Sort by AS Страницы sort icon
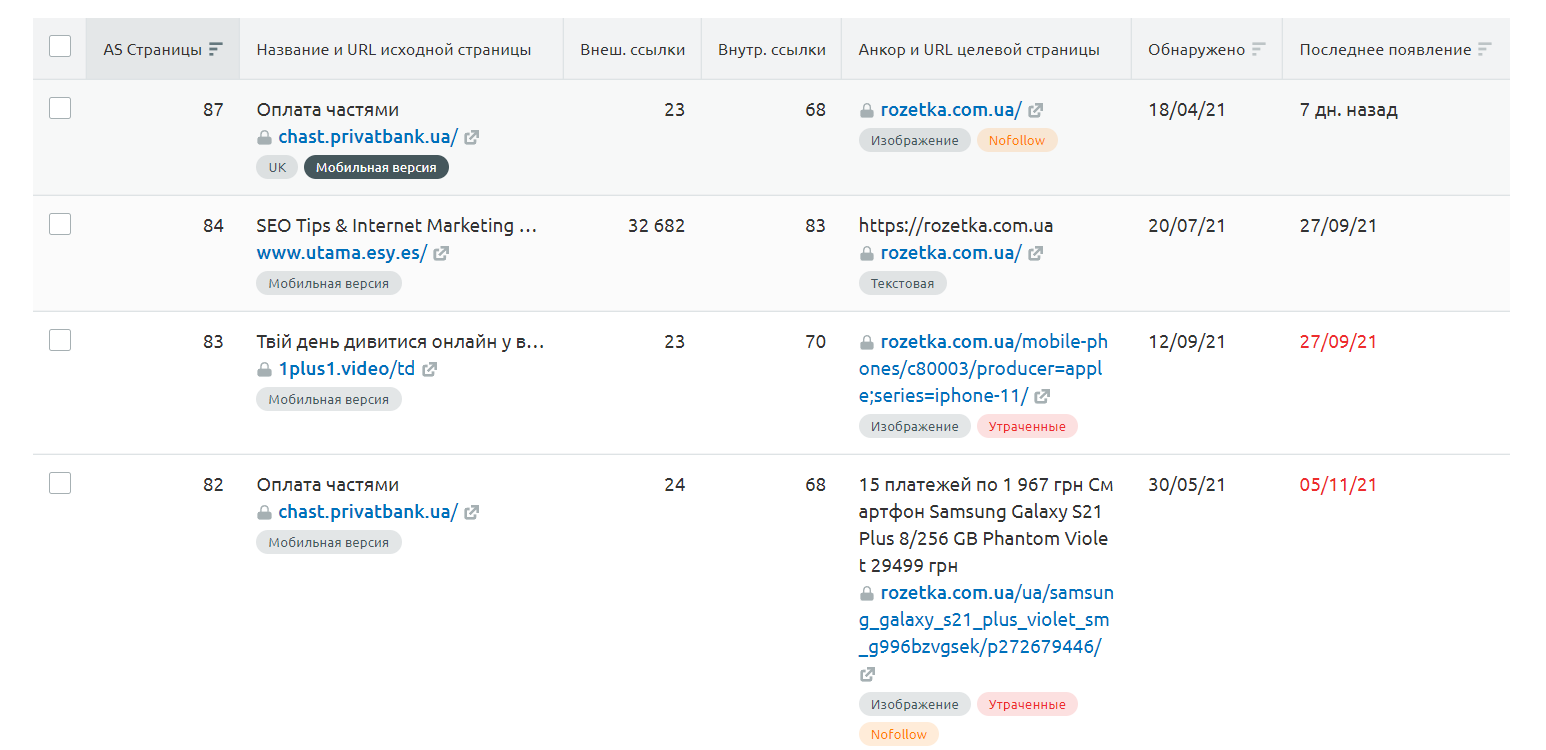1546x750 pixels. pyautogui.click(x=216, y=49)
